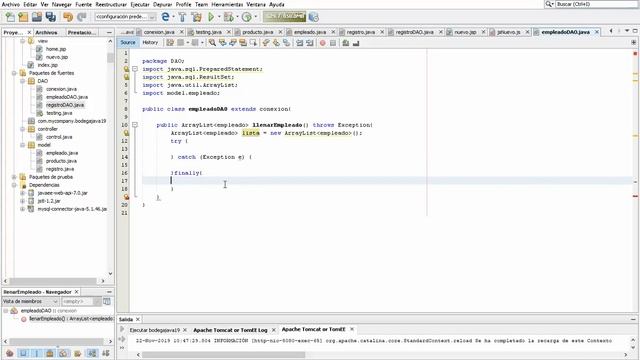This screenshot has width=640, height=360.
Task: Open the Reestructurar menu
Action: [111, 4]
